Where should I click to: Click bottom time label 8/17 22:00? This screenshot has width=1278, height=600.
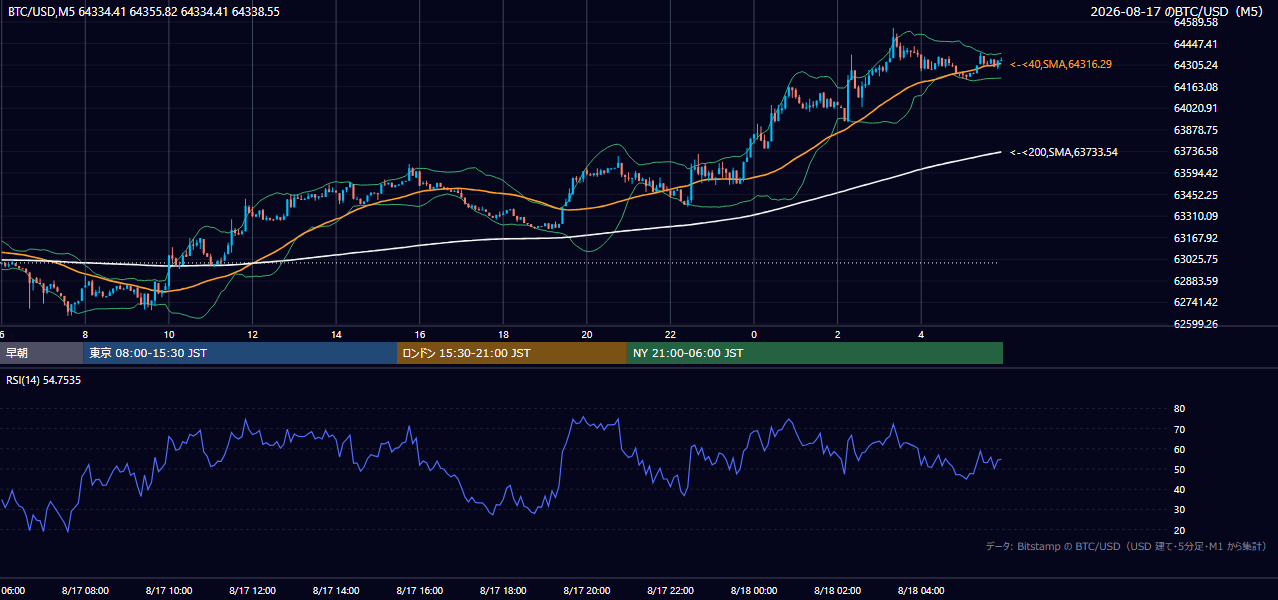click(671, 590)
